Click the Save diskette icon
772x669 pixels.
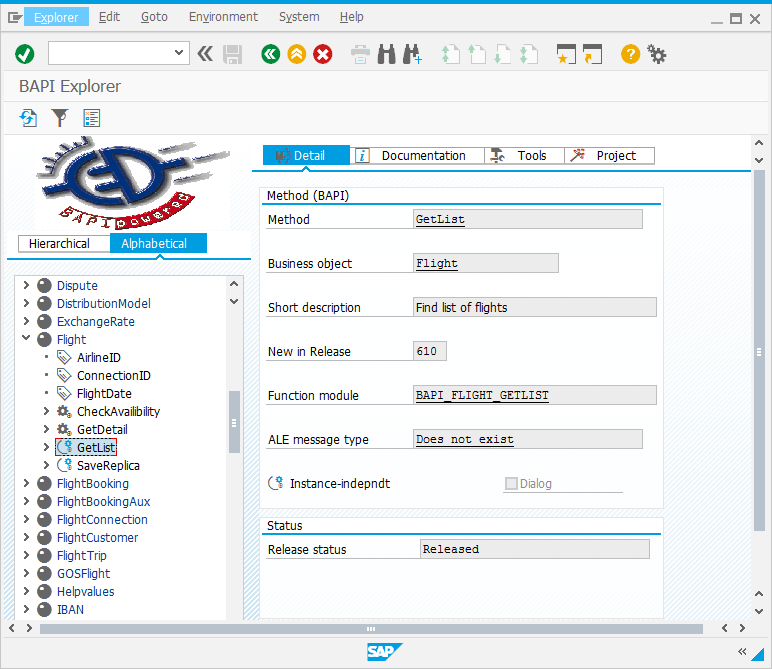[232, 54]
